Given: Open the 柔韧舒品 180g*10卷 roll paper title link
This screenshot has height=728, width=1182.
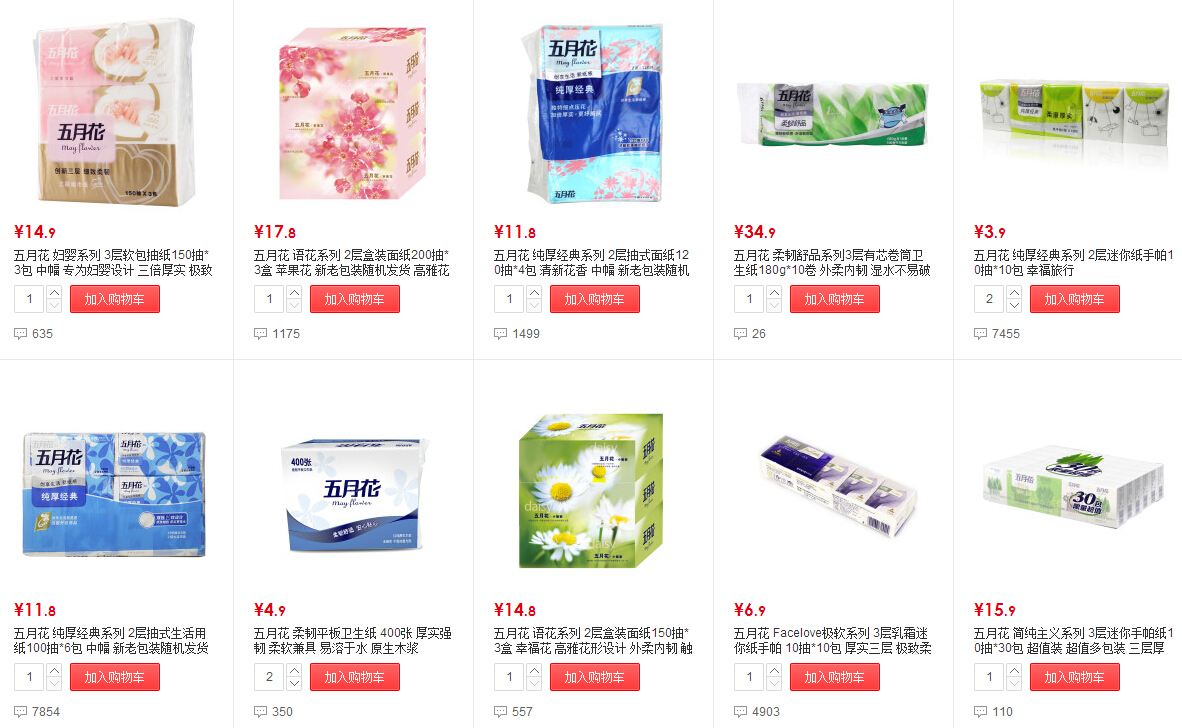Looking at the screenshot, I should coord(831,262).
